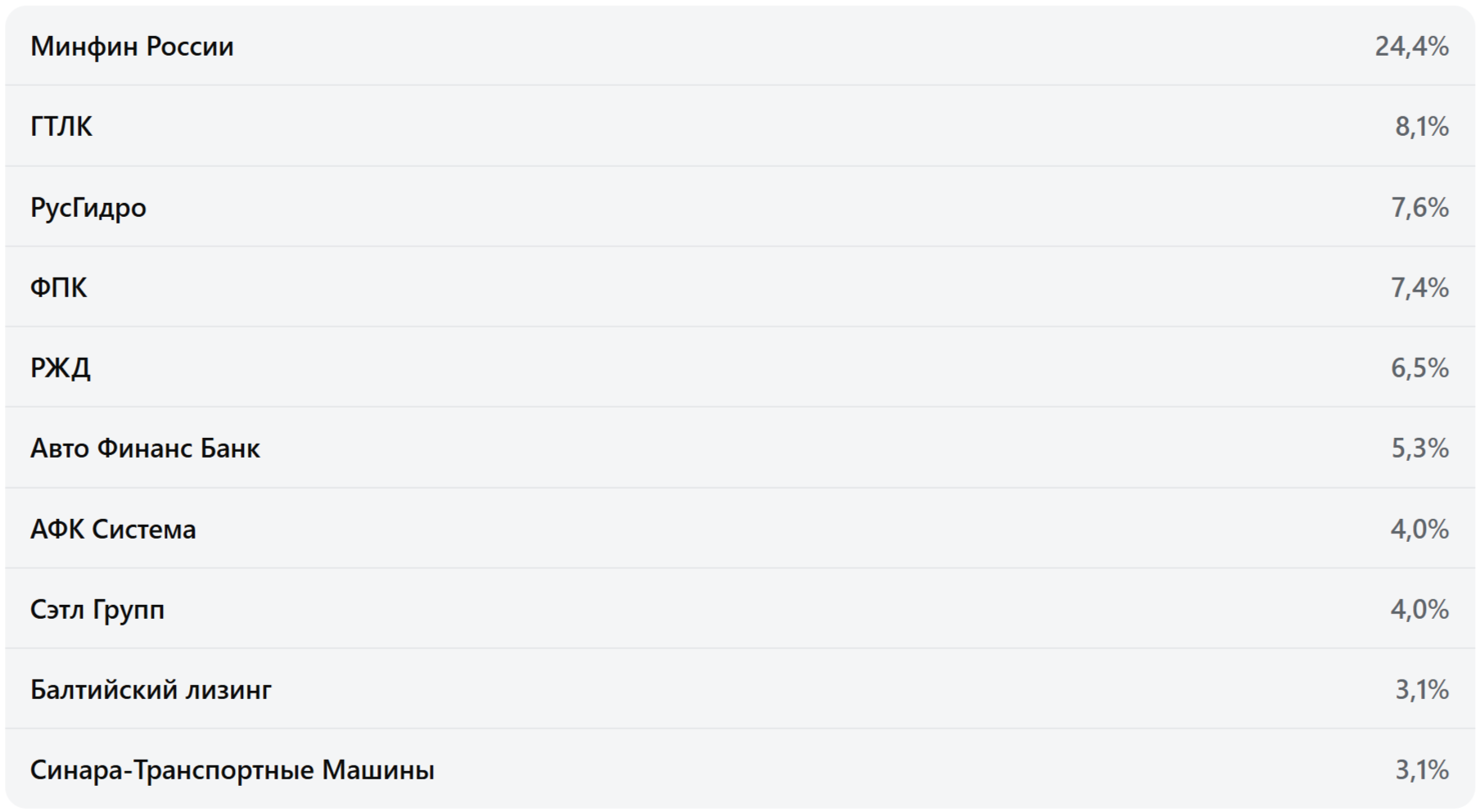Viewport: 1480px width, 812px height.
Task: Click the Сэтл Групп row label
Action: [x=97, y=610]
